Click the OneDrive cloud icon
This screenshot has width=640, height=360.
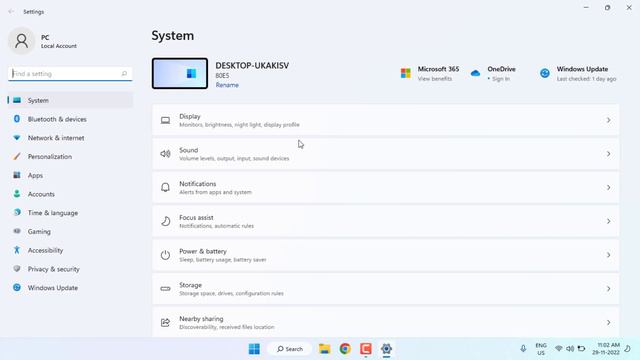[x=476, y=73]
